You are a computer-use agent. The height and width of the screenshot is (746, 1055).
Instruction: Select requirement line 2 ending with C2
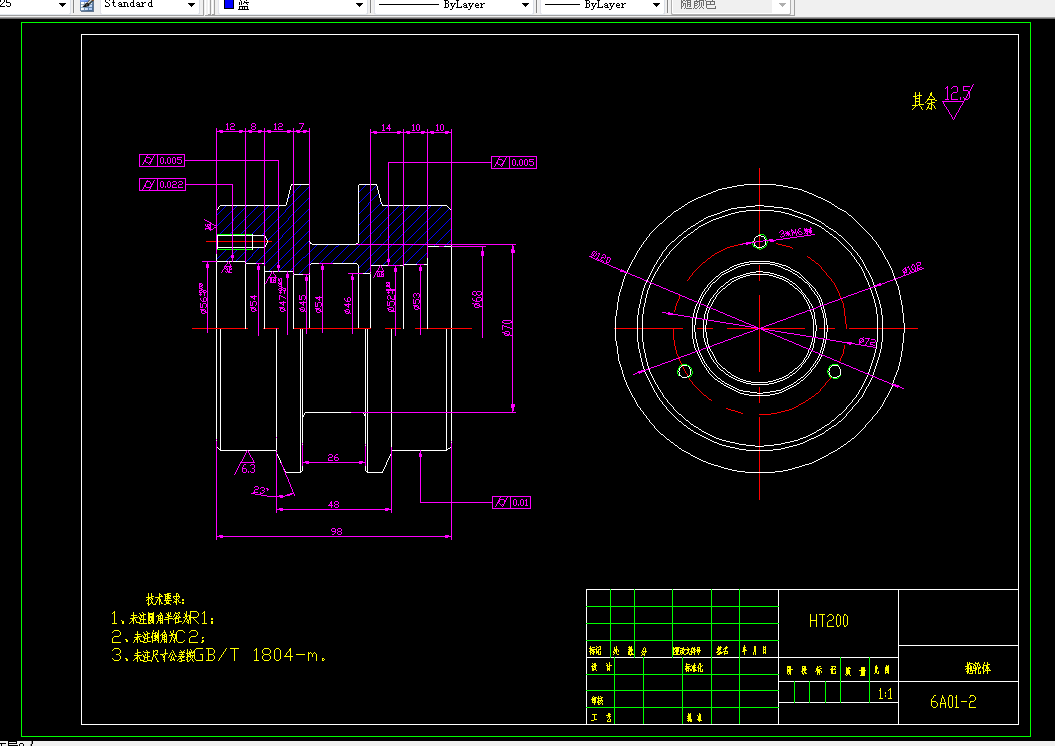(158, 636)
